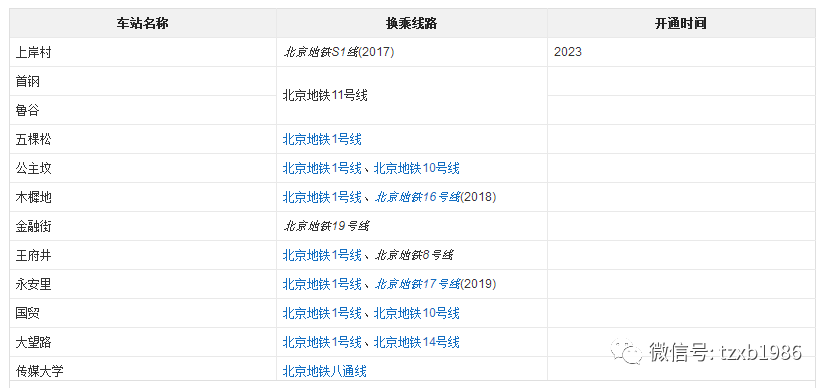Open 北京地铁1号线 link in 木樨地 row
This screenshot has height=388, width=828.
[322, 197]
